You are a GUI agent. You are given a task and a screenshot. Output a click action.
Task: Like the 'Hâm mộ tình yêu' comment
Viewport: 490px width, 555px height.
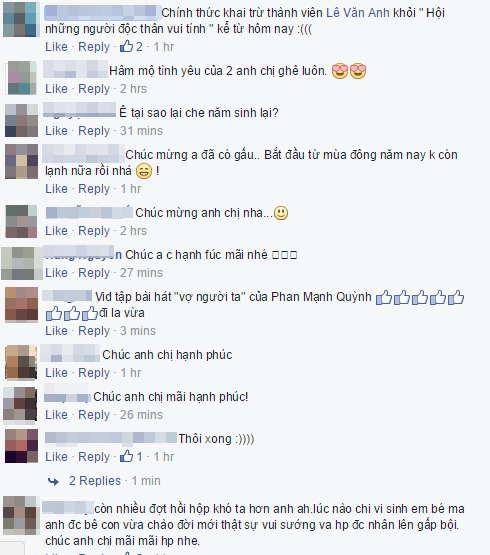tap(56, 88)
